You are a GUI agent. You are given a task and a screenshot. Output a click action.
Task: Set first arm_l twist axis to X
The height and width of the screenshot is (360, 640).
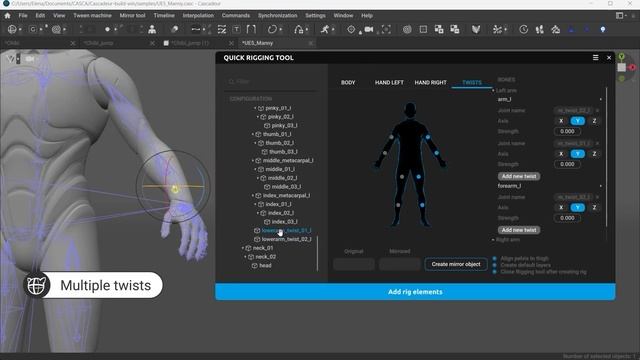point(561,121)
